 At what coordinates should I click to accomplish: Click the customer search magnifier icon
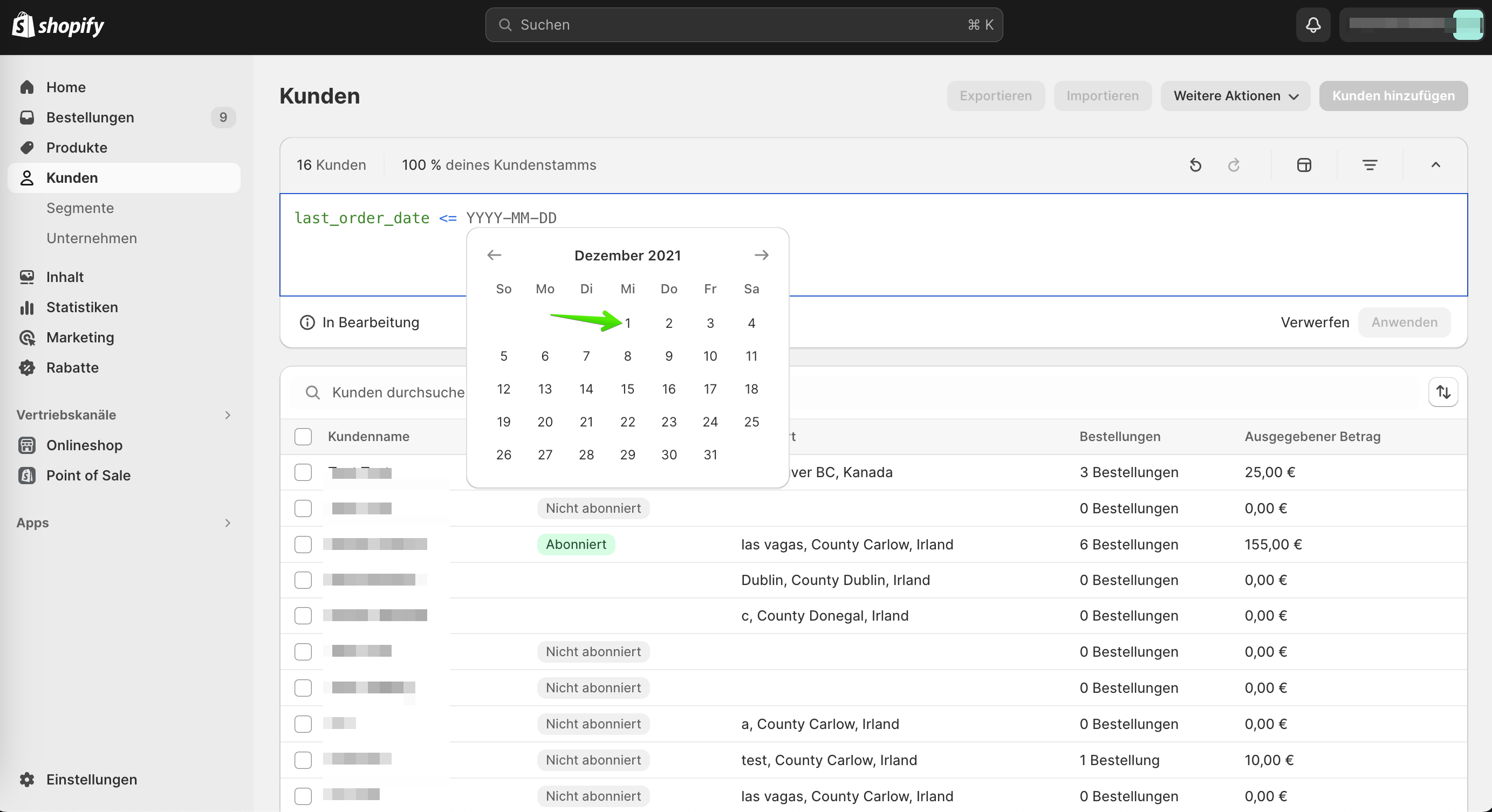pos(313,393)
